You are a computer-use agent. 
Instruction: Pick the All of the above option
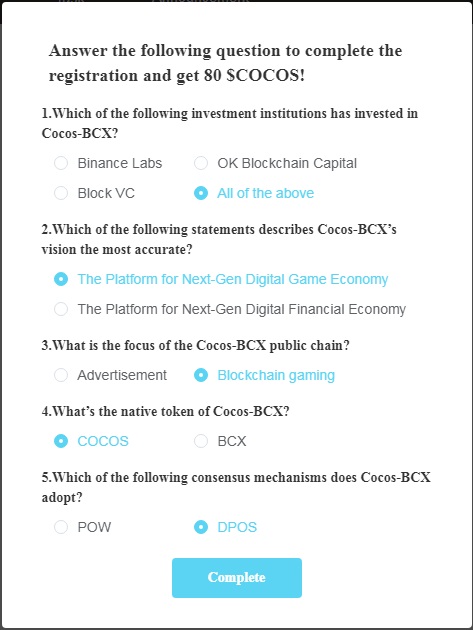click(x=201, y=193)
